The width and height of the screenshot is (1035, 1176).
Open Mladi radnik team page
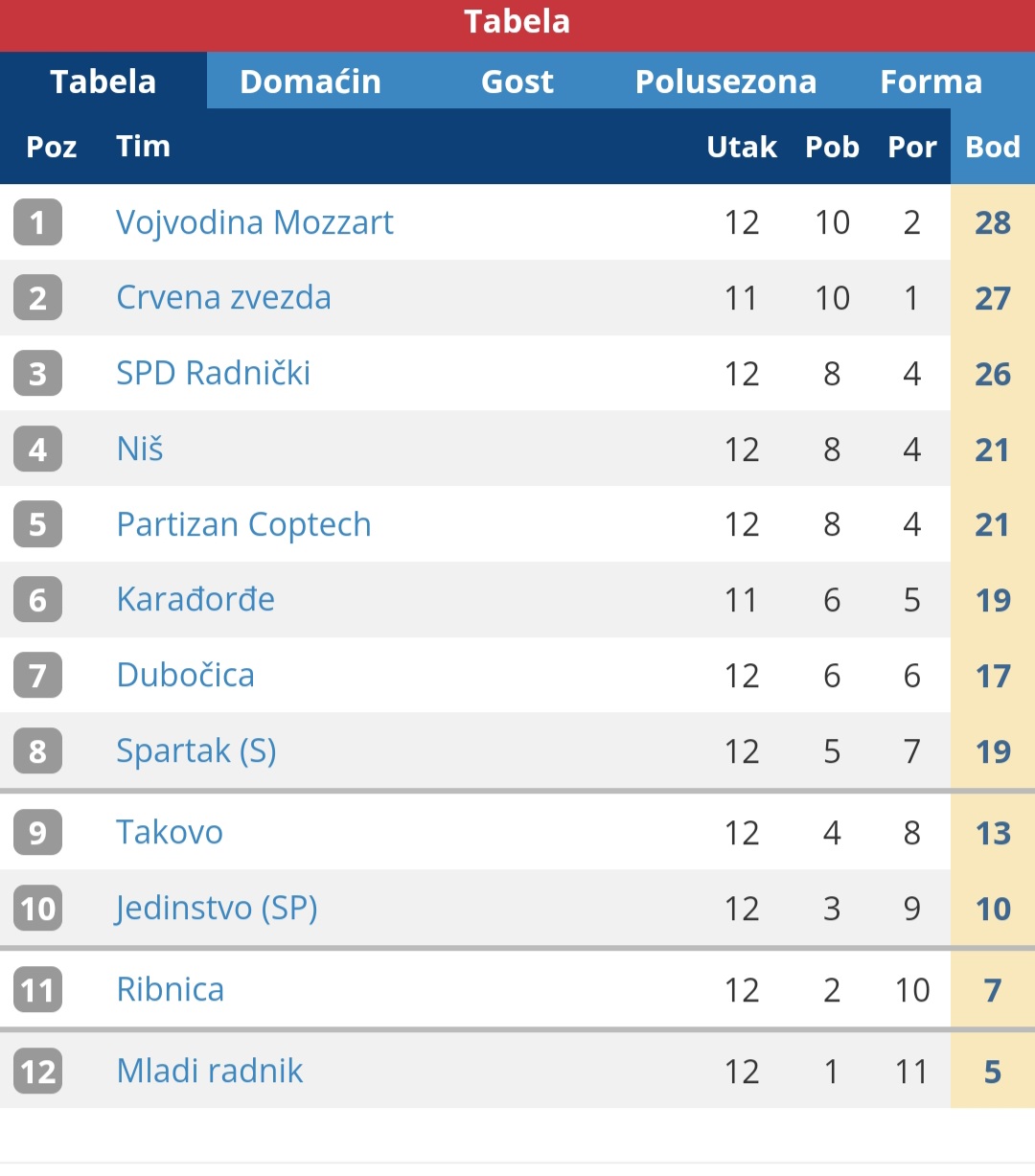click(x=210, y=1071)
